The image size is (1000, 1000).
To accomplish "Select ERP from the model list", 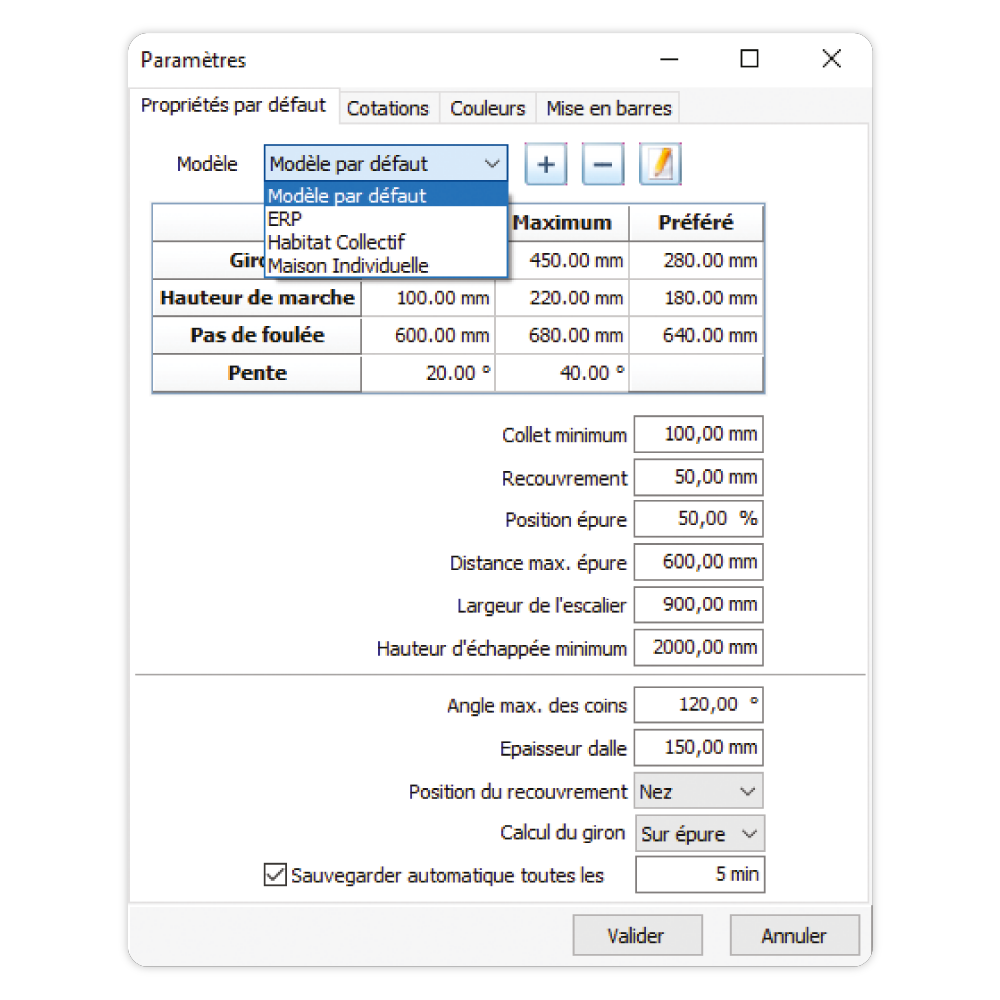I will click(x=285, y=219).
